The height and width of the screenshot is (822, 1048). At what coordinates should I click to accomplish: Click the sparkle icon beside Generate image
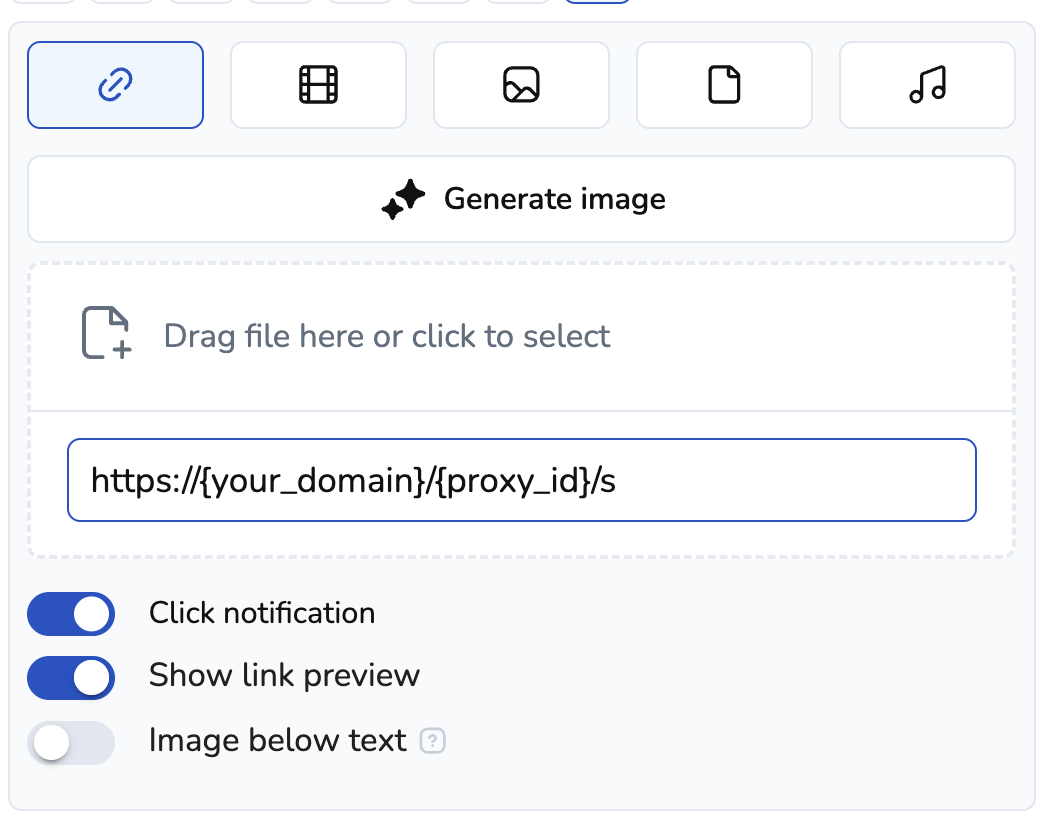pos(404,200)
